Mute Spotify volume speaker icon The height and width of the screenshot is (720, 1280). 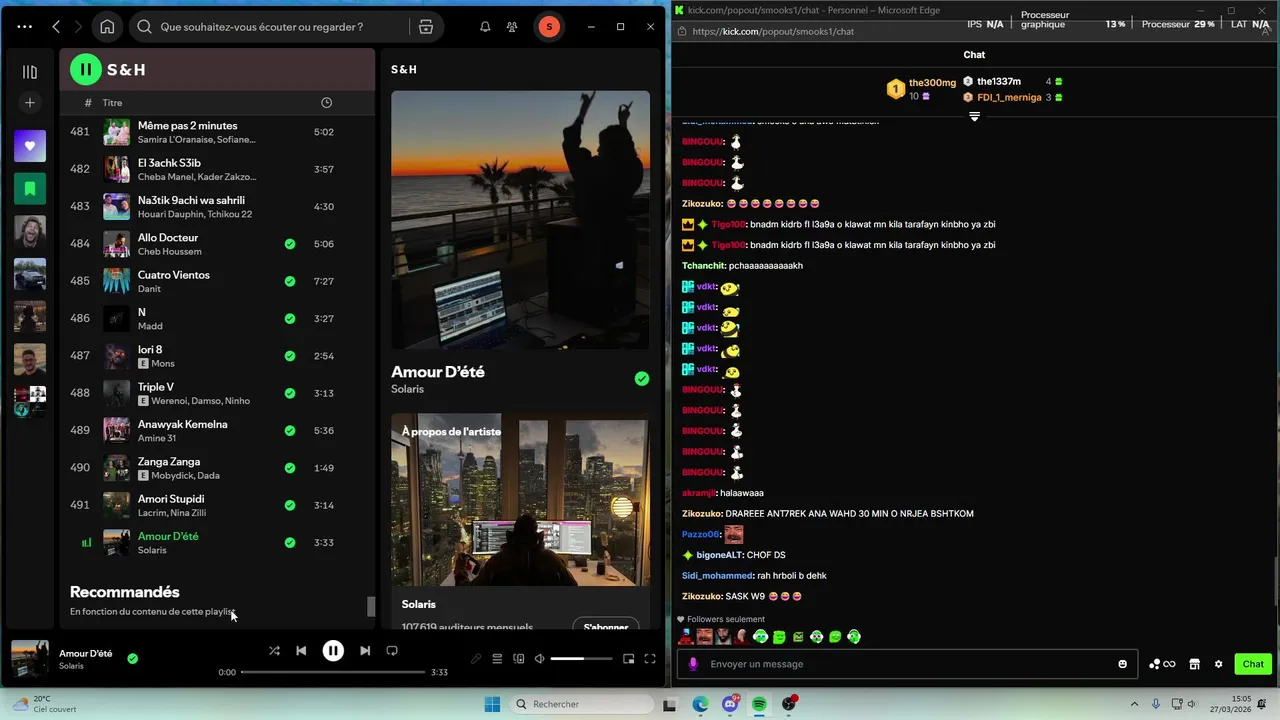coord(540,659)
